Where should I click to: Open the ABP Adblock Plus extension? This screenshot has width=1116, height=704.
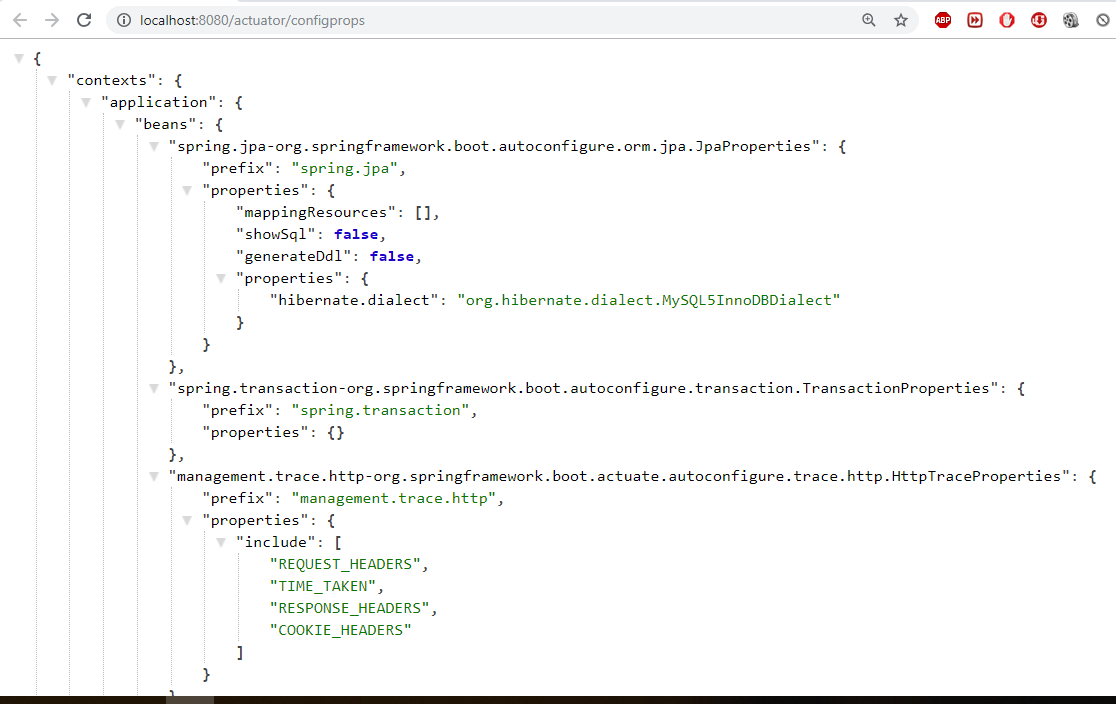942,20
